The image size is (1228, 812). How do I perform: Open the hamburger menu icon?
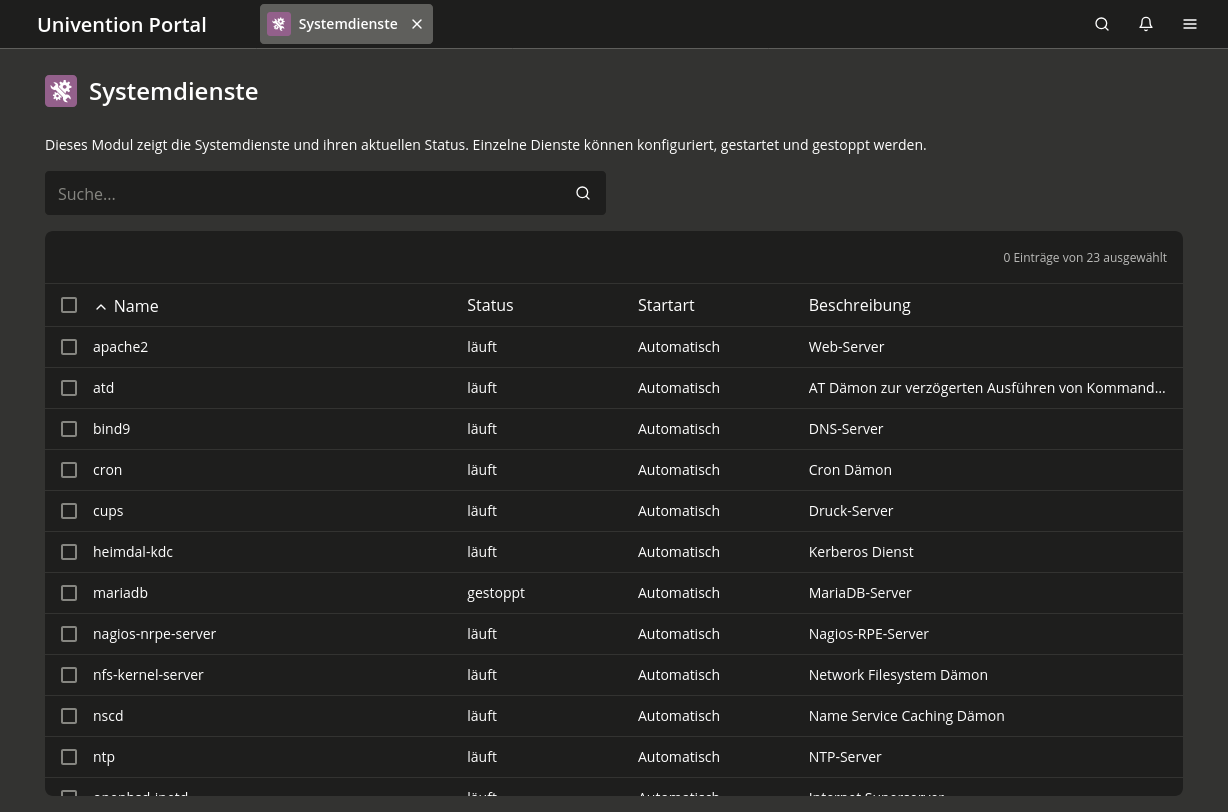tap(1190, 24)
